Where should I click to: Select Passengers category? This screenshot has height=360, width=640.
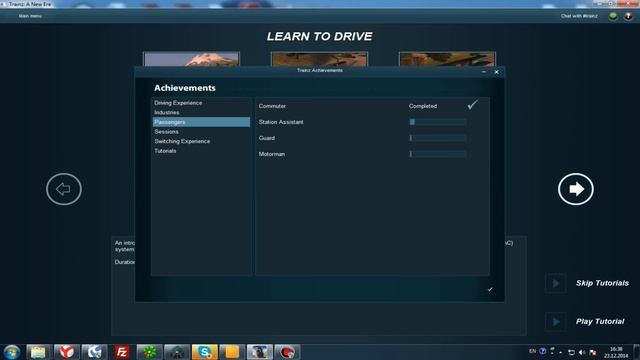[x=201, y=122]
